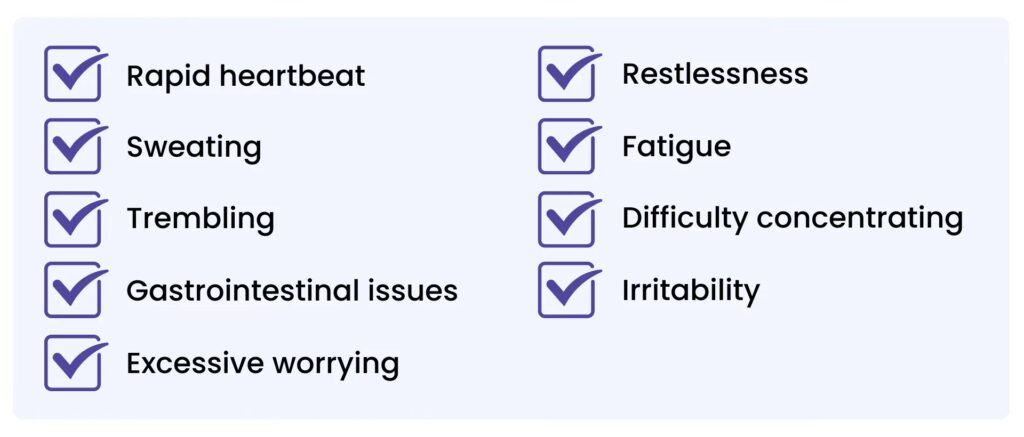This screenshot has width=1024, height=437.
Task: Click the Excessive worrying label
Action: pos(262,363)
